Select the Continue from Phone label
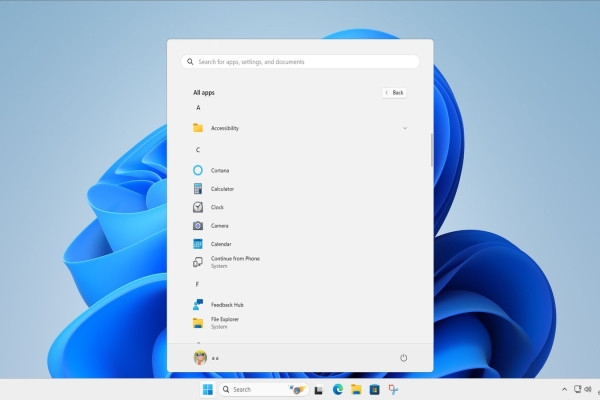600x400 pixels. coord(235,258)
